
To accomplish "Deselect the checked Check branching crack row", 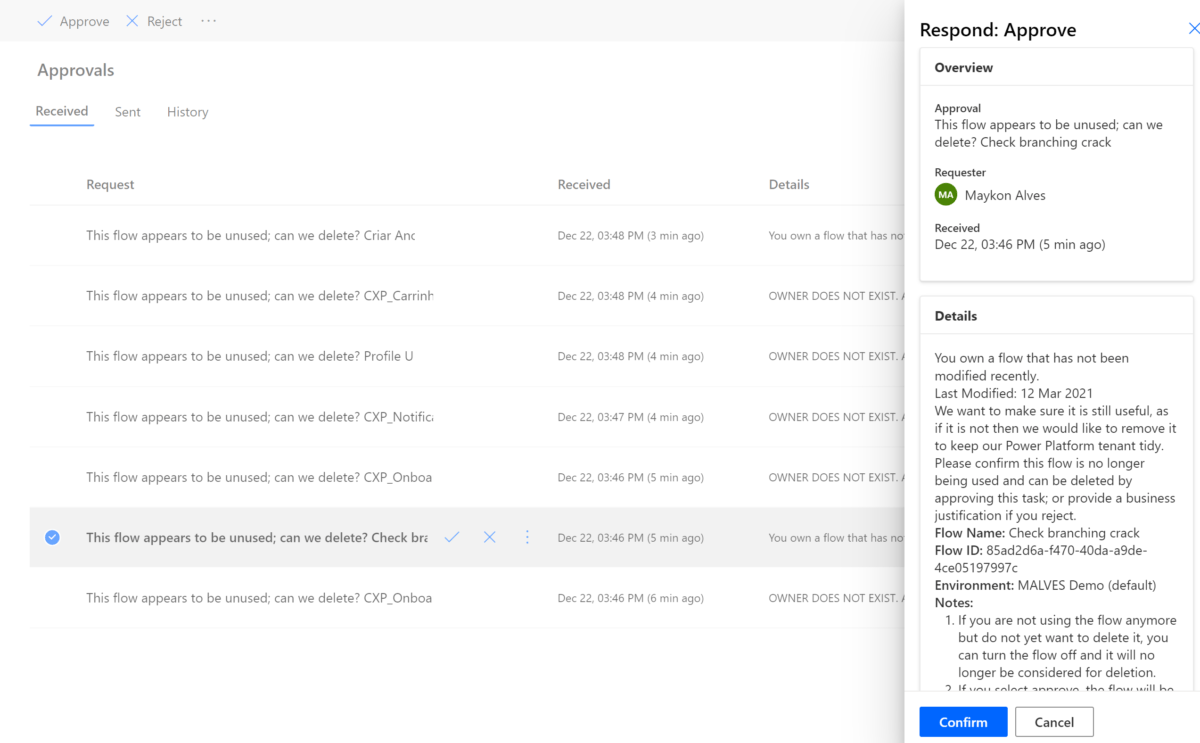I will click(52, 537).
